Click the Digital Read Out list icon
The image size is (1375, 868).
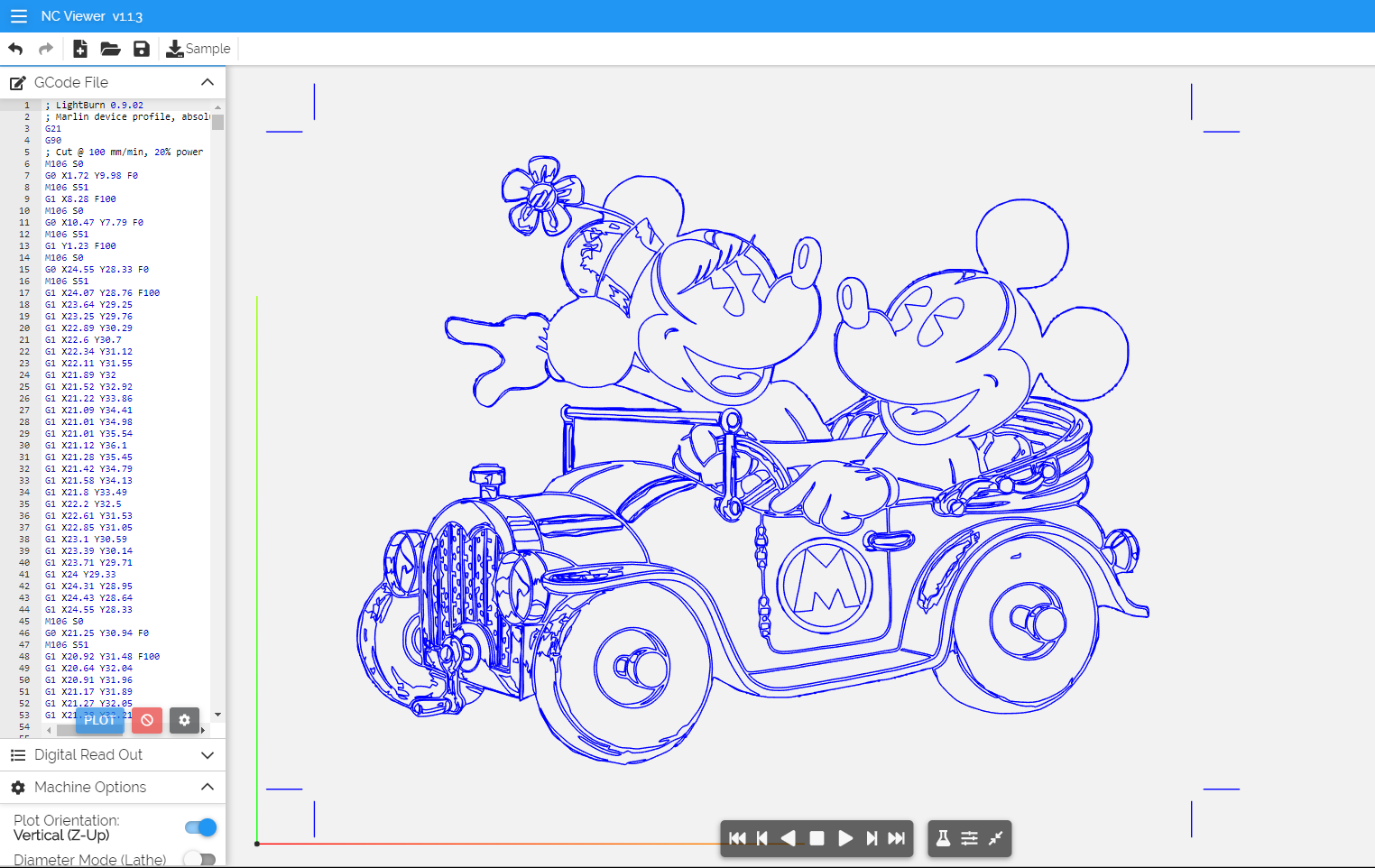point(17,755)
